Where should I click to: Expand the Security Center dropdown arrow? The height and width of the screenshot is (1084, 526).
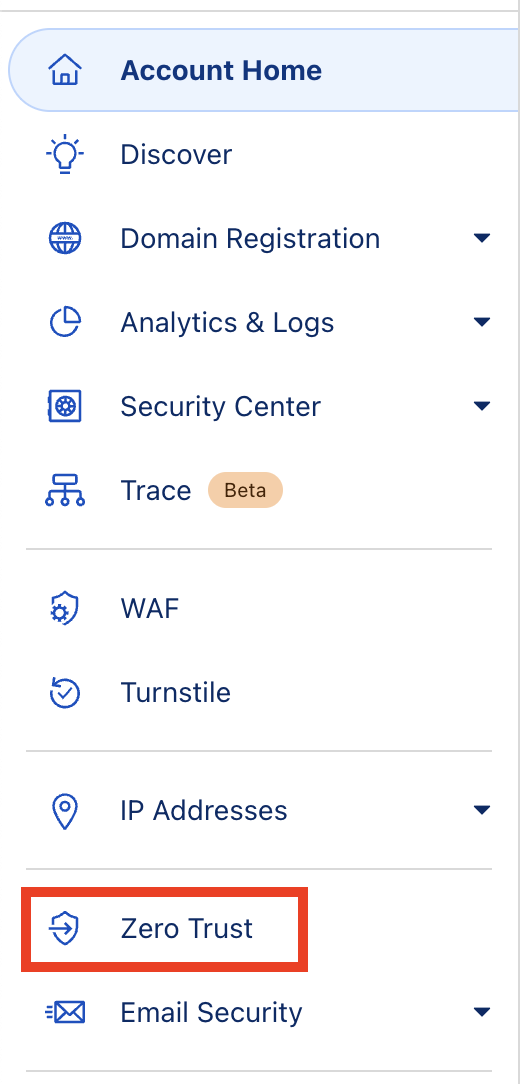click(482, 406)
